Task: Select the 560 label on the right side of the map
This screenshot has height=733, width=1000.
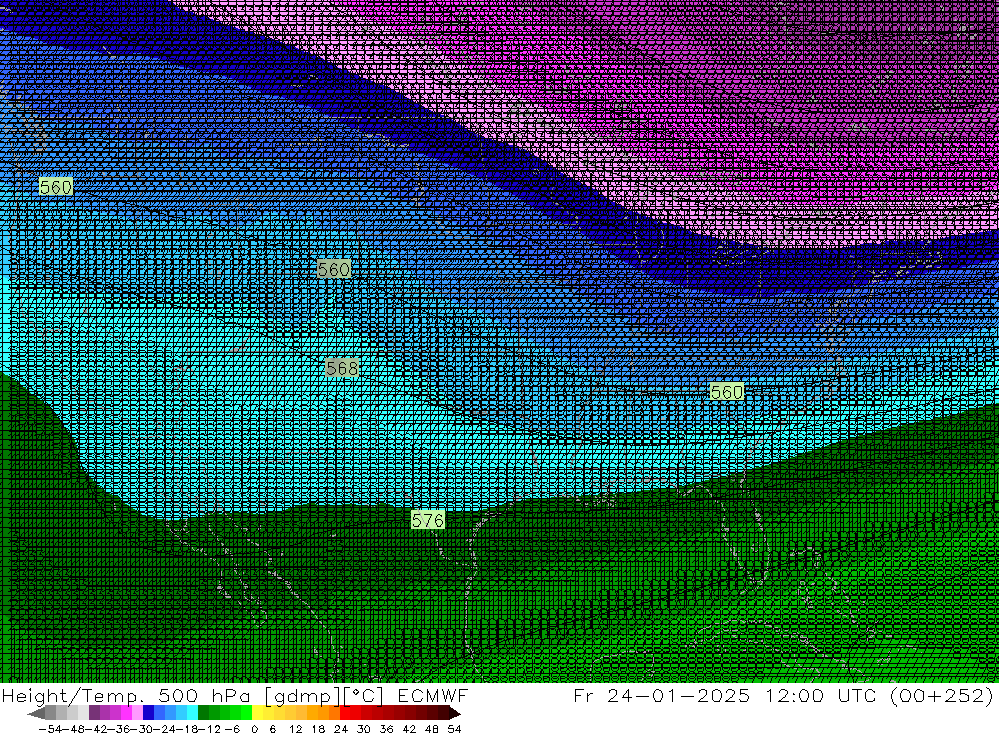Action: pos(726,392)
